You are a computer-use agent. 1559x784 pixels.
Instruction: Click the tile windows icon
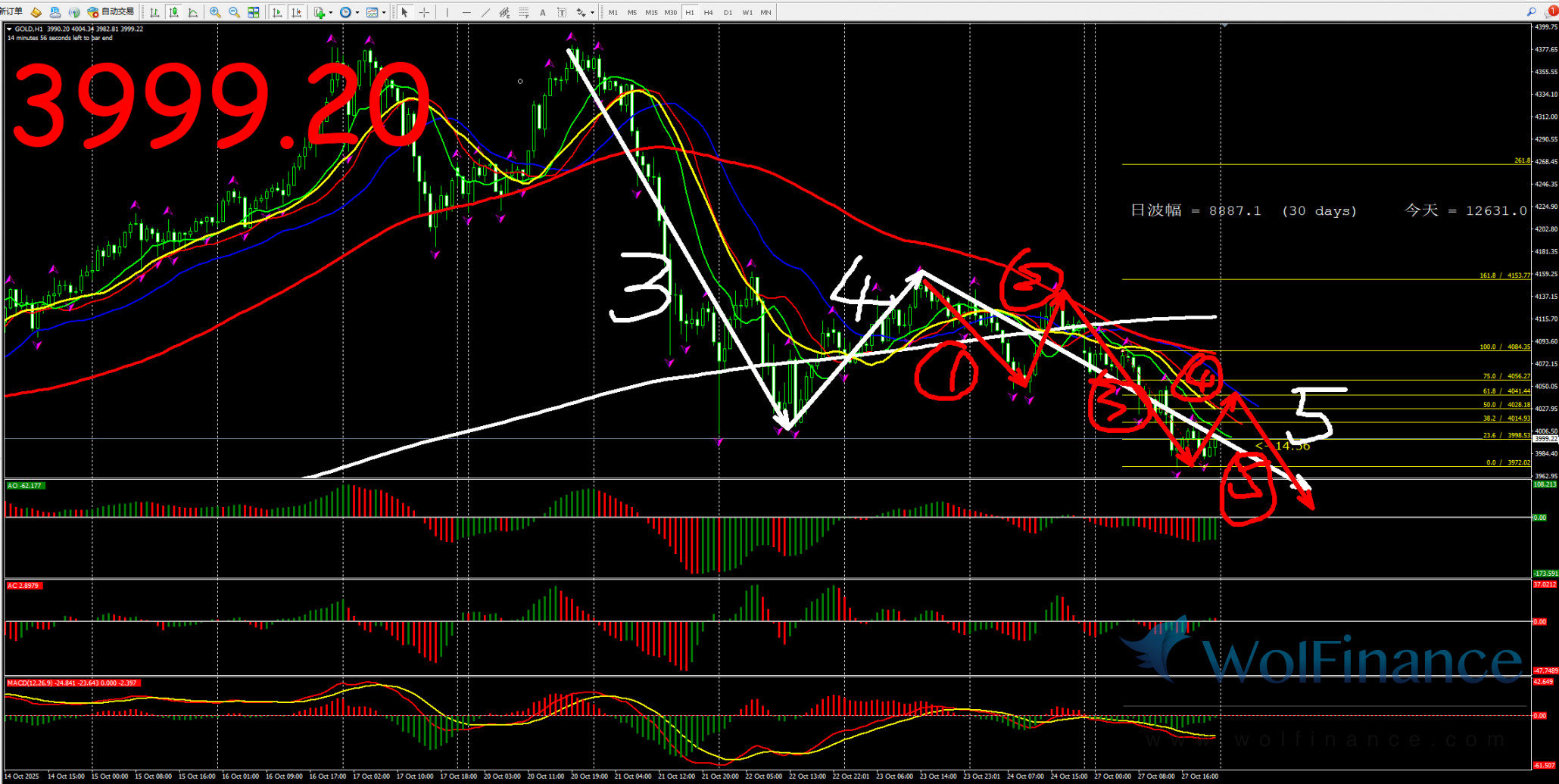(254, 12)
